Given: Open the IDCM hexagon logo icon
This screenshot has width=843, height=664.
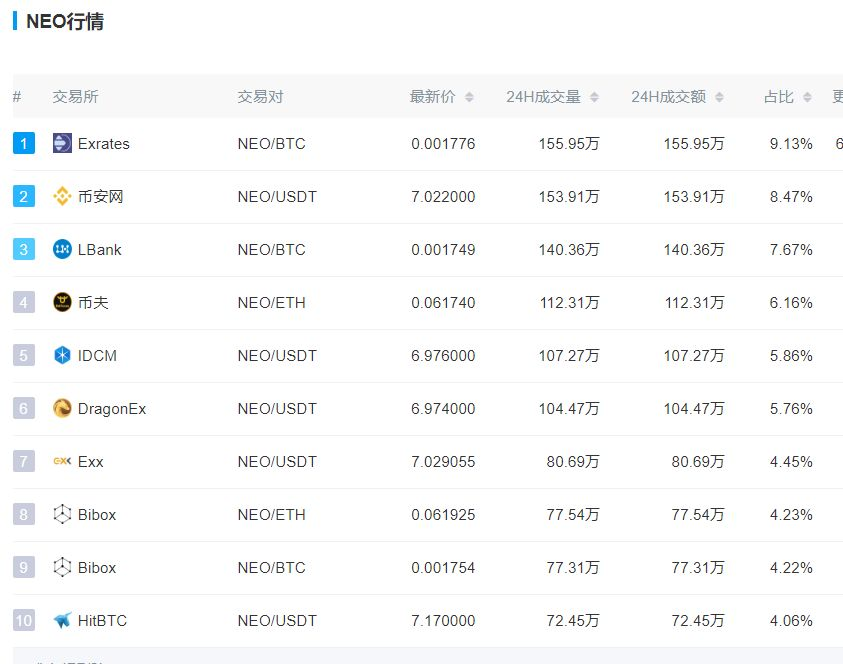Looking at the screenshot, I should 62,355.
